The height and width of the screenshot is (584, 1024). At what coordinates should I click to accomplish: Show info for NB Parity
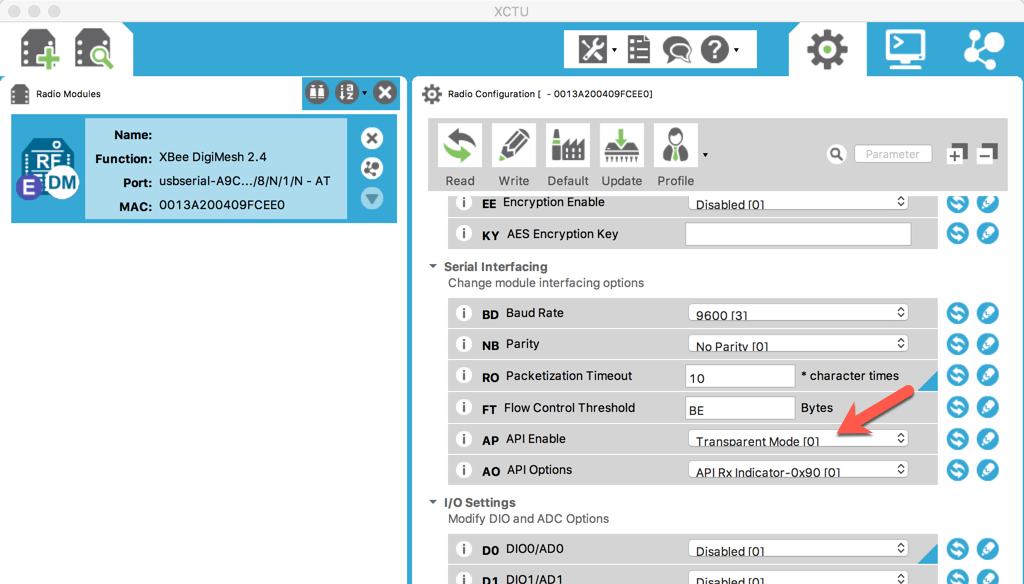(464, 344)
